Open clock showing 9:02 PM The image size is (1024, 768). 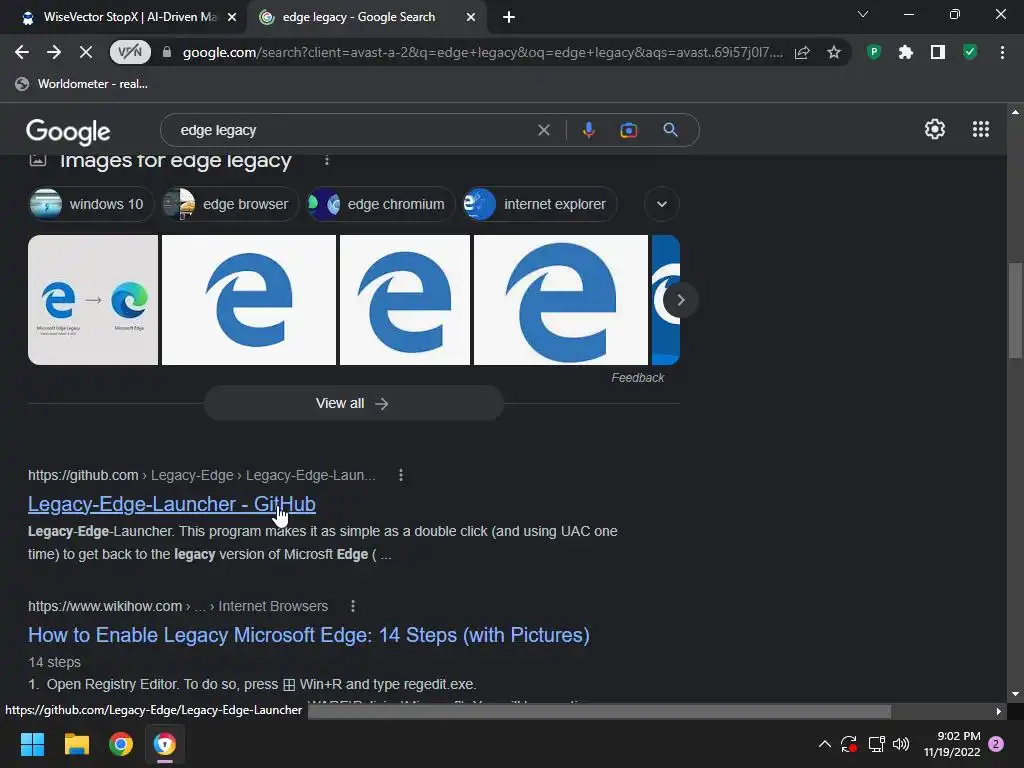[x=952, y=744]
